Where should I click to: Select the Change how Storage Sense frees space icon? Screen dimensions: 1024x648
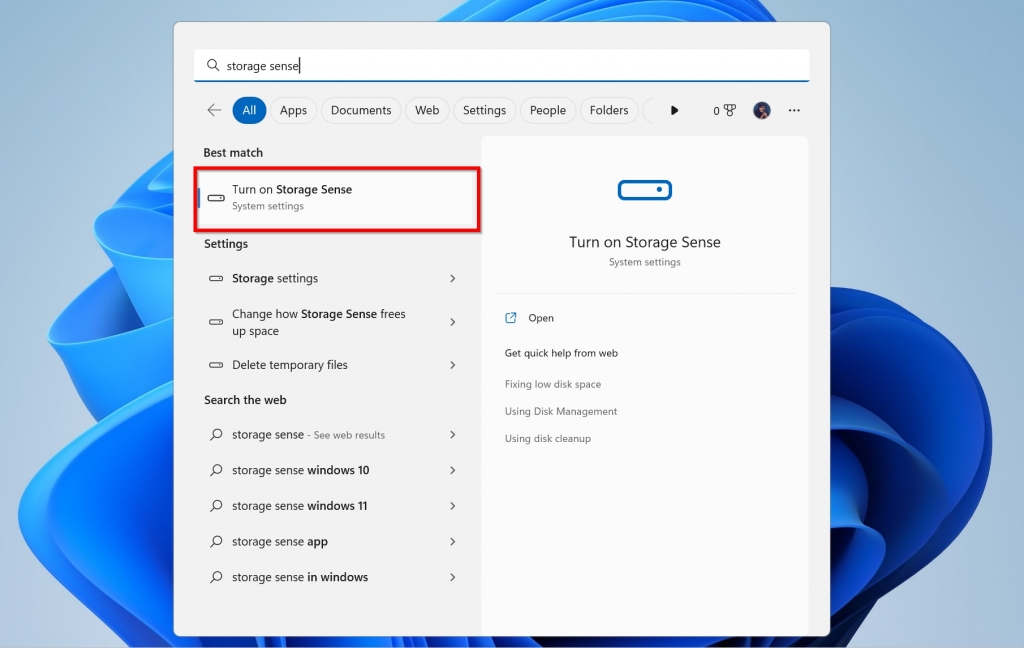click(216, 322)
